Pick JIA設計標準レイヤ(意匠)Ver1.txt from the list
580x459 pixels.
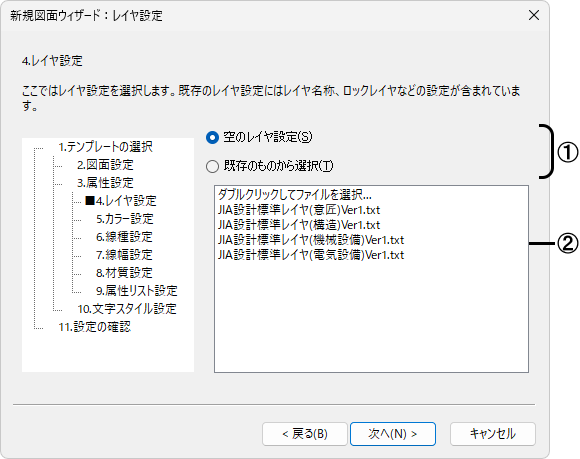click(x=299, y=210)
